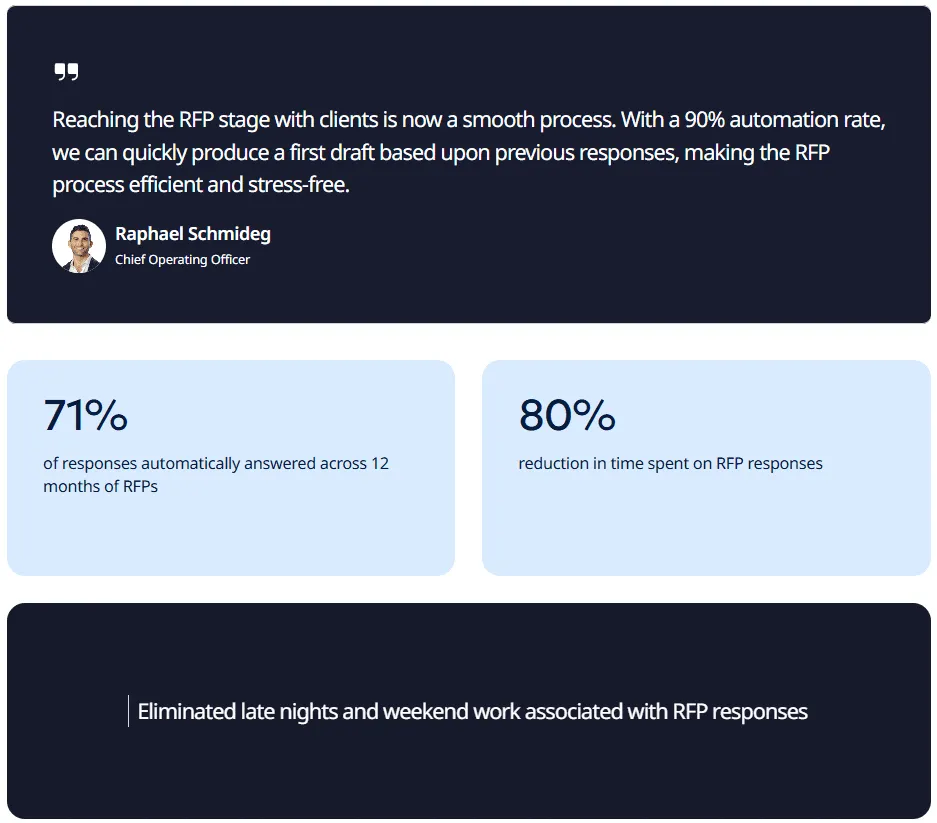Click the dark bottom banner card
This screenshot has width=937, height=823.
tap(469, 711)
